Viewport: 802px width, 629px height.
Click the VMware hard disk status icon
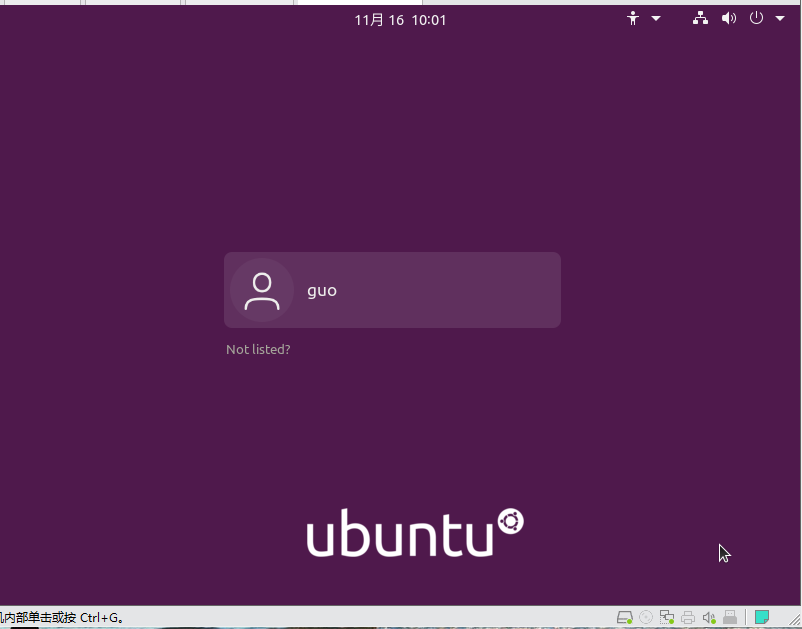click(625, 617)
